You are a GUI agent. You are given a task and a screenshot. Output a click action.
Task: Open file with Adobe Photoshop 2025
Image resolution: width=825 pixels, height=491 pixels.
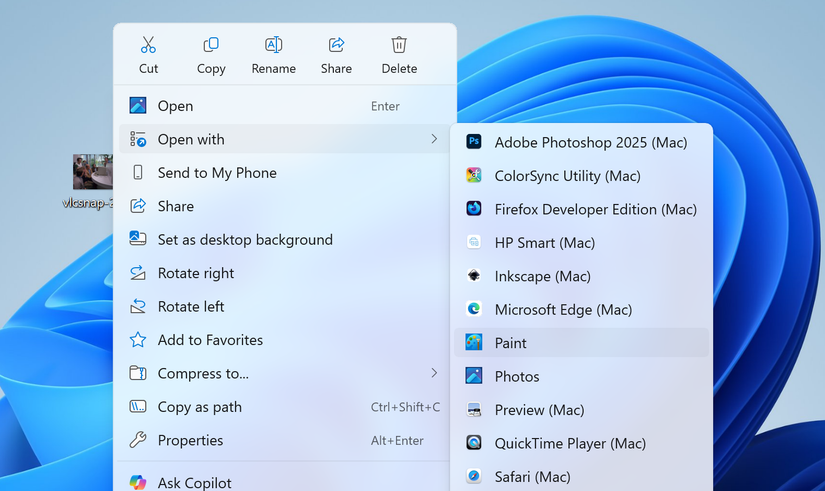click(590, 143)
